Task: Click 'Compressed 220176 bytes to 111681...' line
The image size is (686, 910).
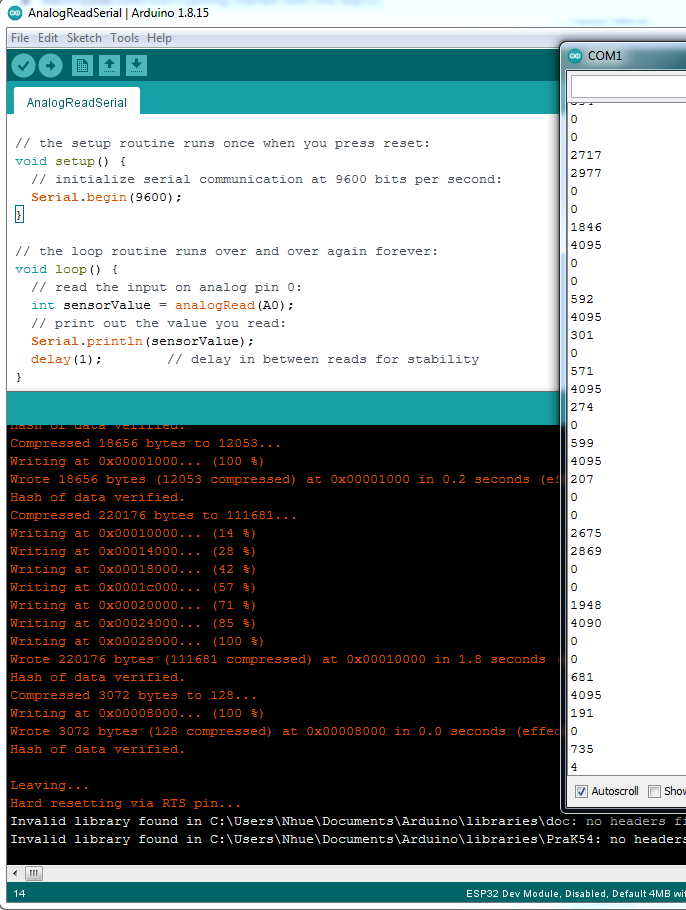Action: [x=153, y=515]
